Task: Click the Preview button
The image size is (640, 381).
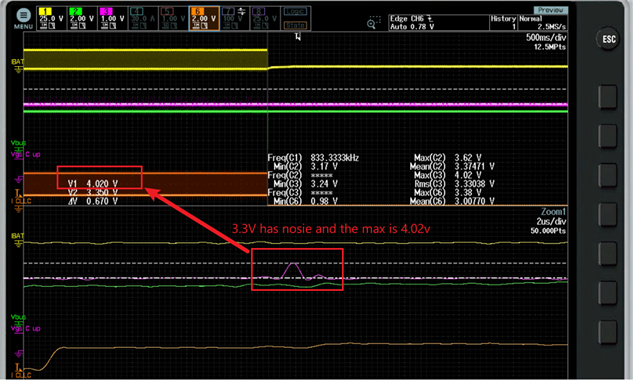Action: click(x=550, y=10)
